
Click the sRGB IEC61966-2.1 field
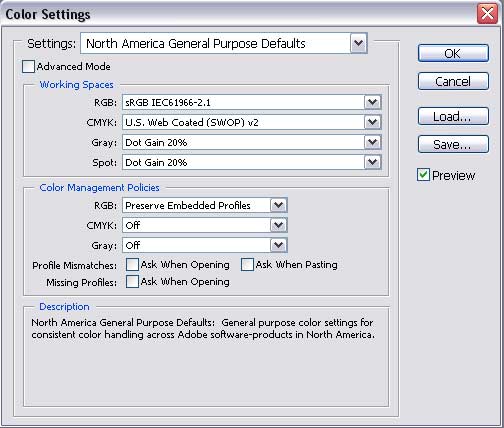pos(243,102)
